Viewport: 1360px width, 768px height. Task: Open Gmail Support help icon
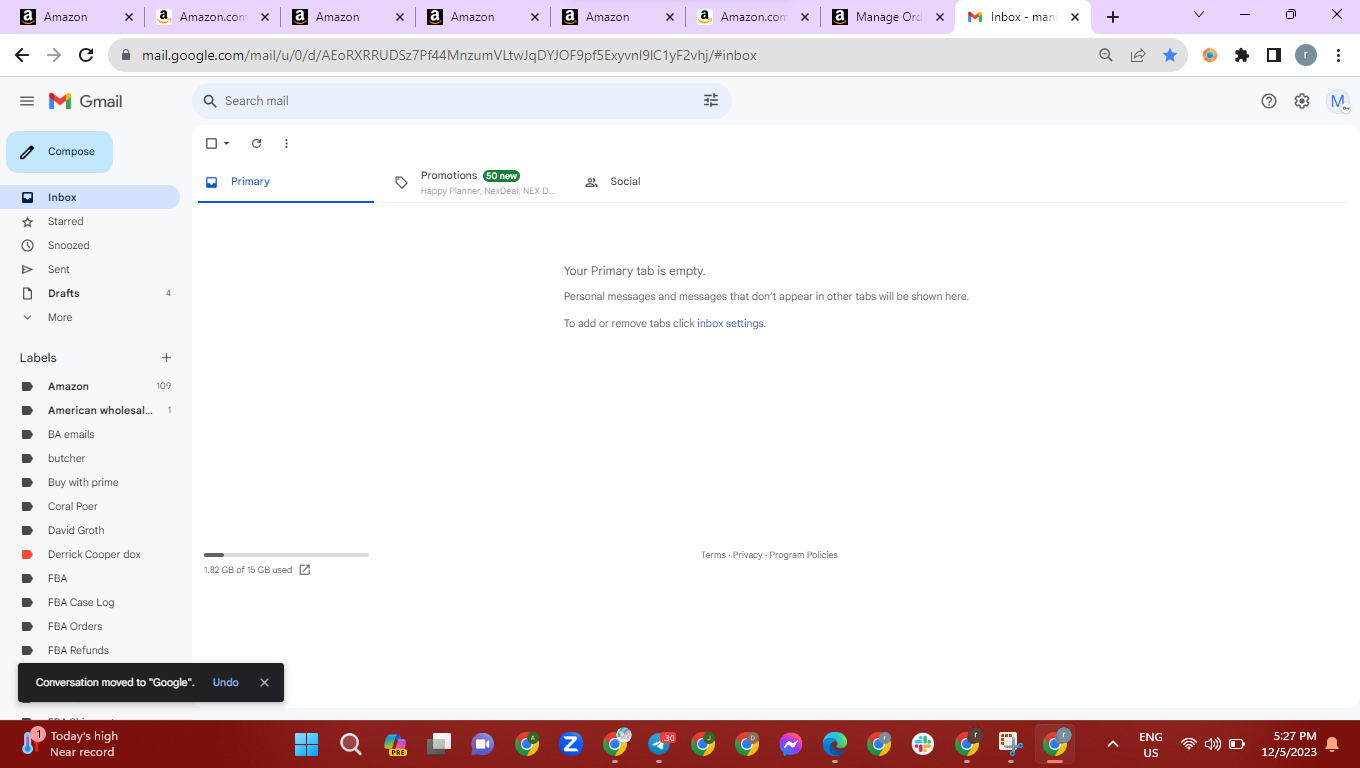1269,101
